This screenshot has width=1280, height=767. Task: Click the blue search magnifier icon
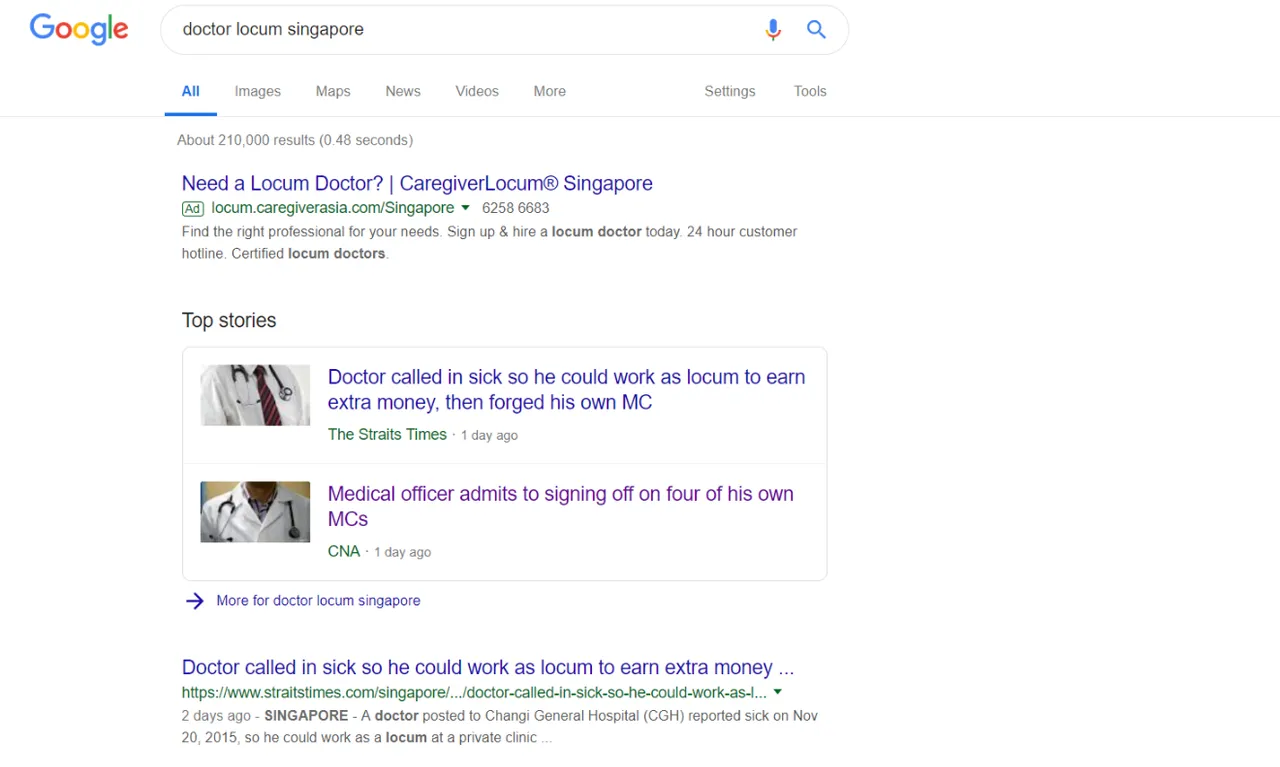[x=816, y=30]
